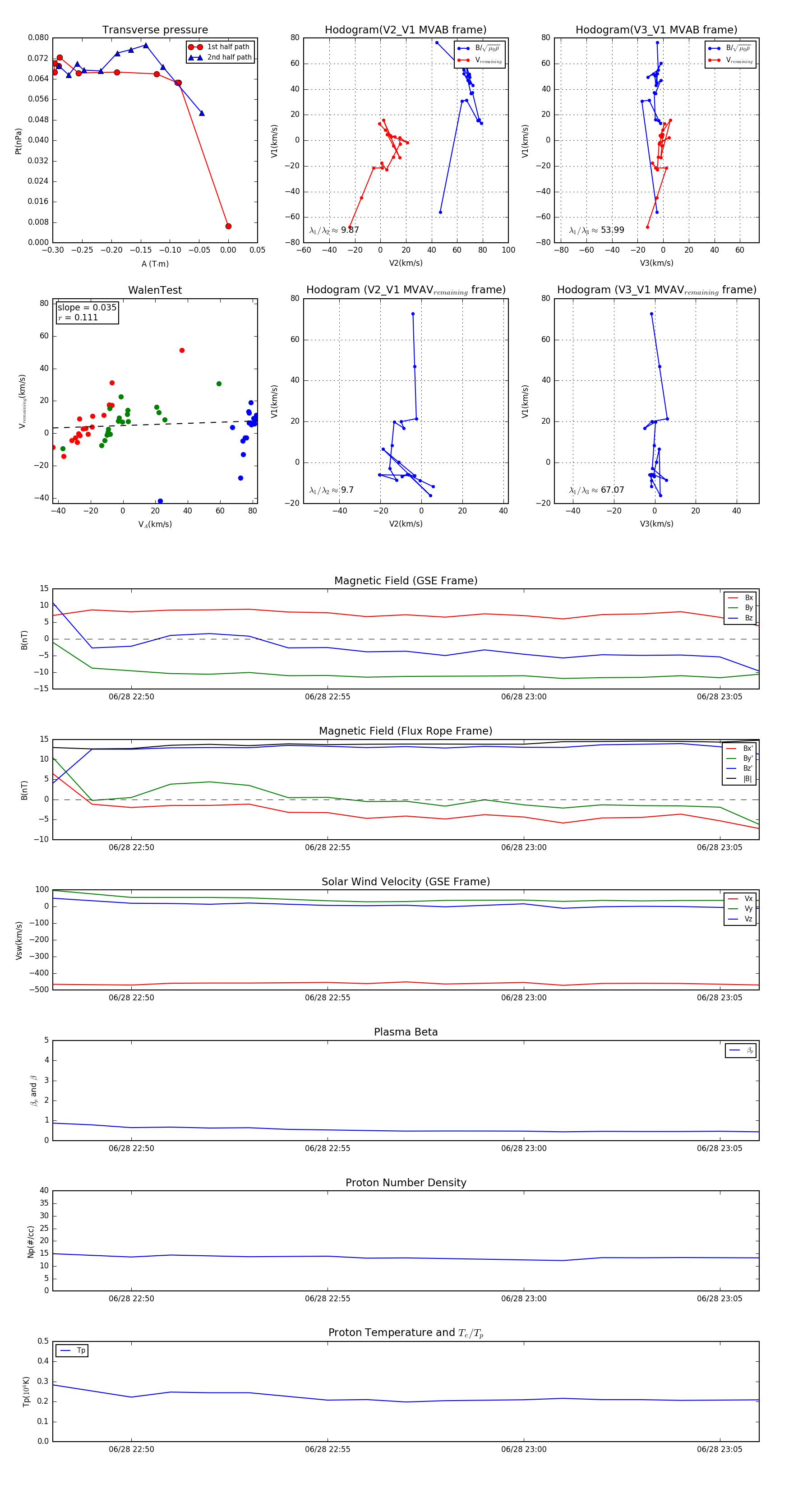Click the 'Pt(nPa)' y-axis label

pos(18,140)
